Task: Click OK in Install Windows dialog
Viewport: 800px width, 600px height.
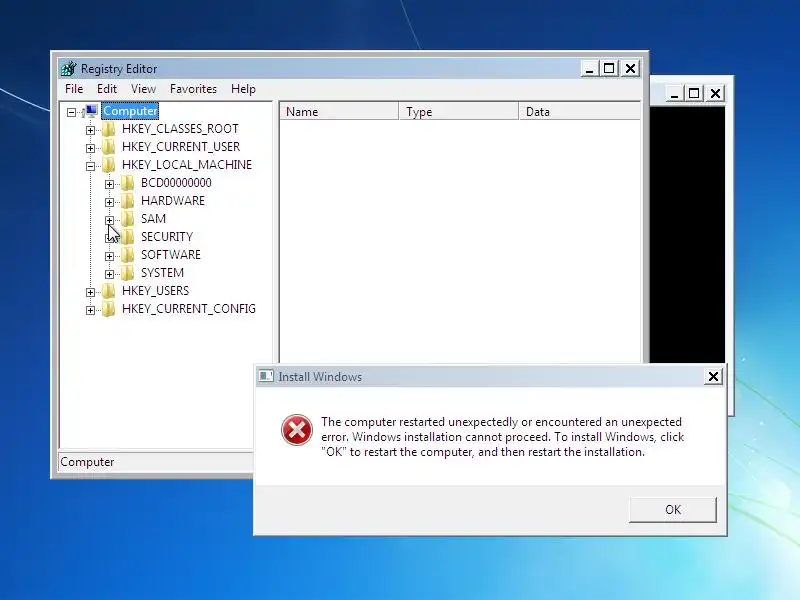Action: (x=673, y=510)
